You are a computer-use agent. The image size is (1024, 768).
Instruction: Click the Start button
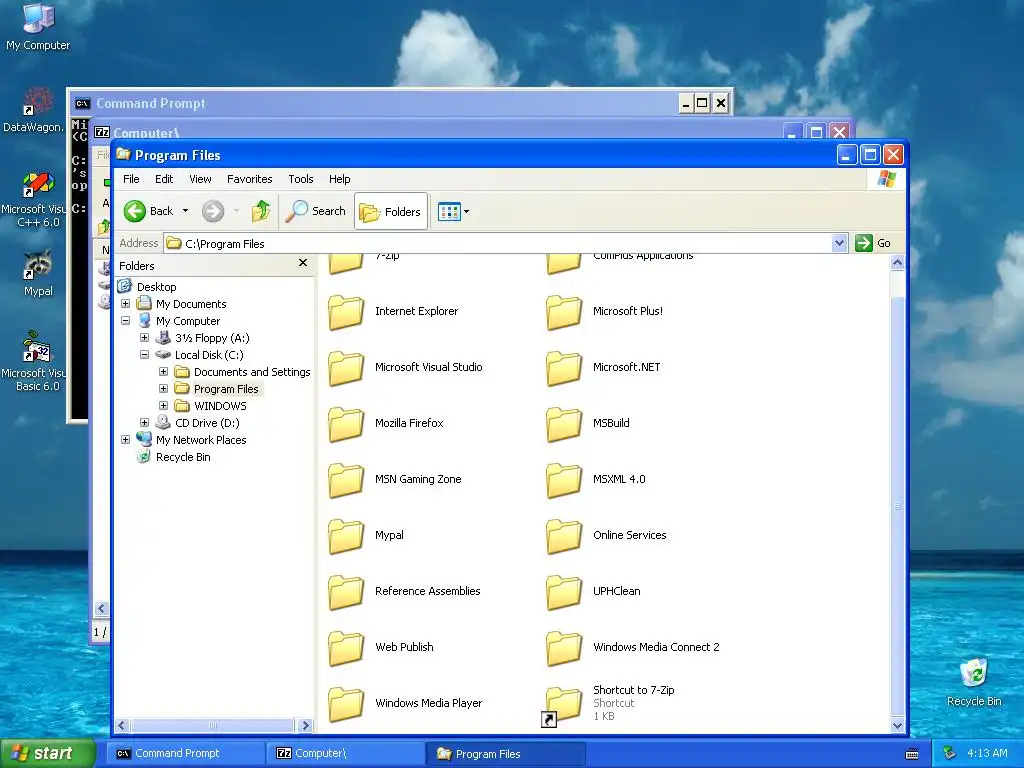(x=46, y=753)
